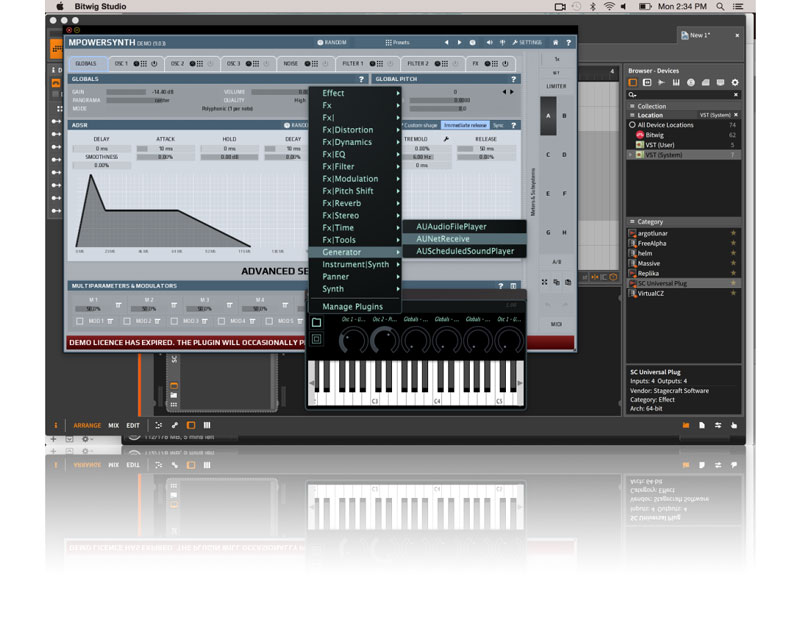Select AUNetReceive from Generator submenu
800x622 pixels.
[464, 239]
